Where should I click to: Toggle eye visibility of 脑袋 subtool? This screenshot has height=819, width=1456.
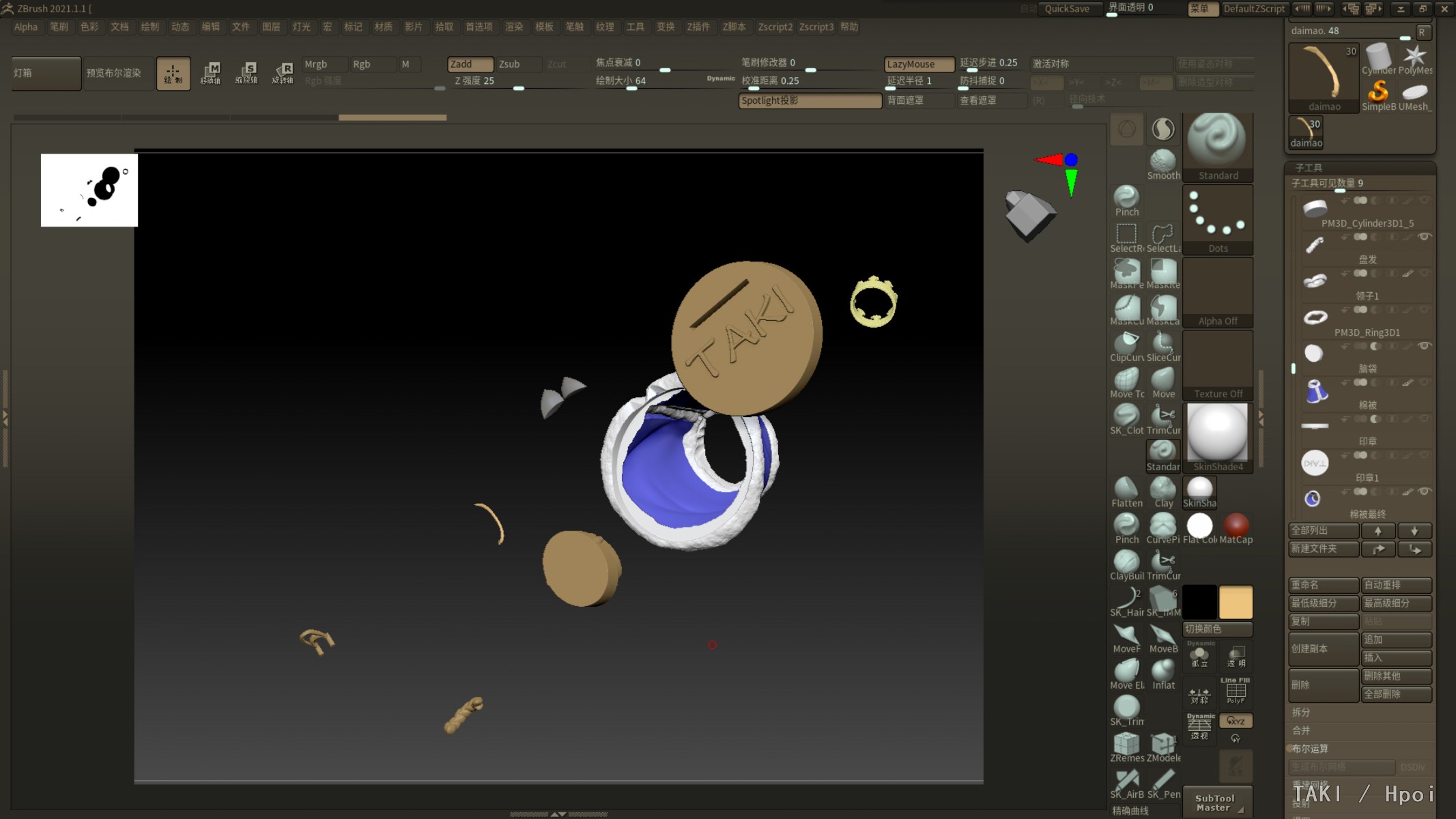pos(1424,346)
